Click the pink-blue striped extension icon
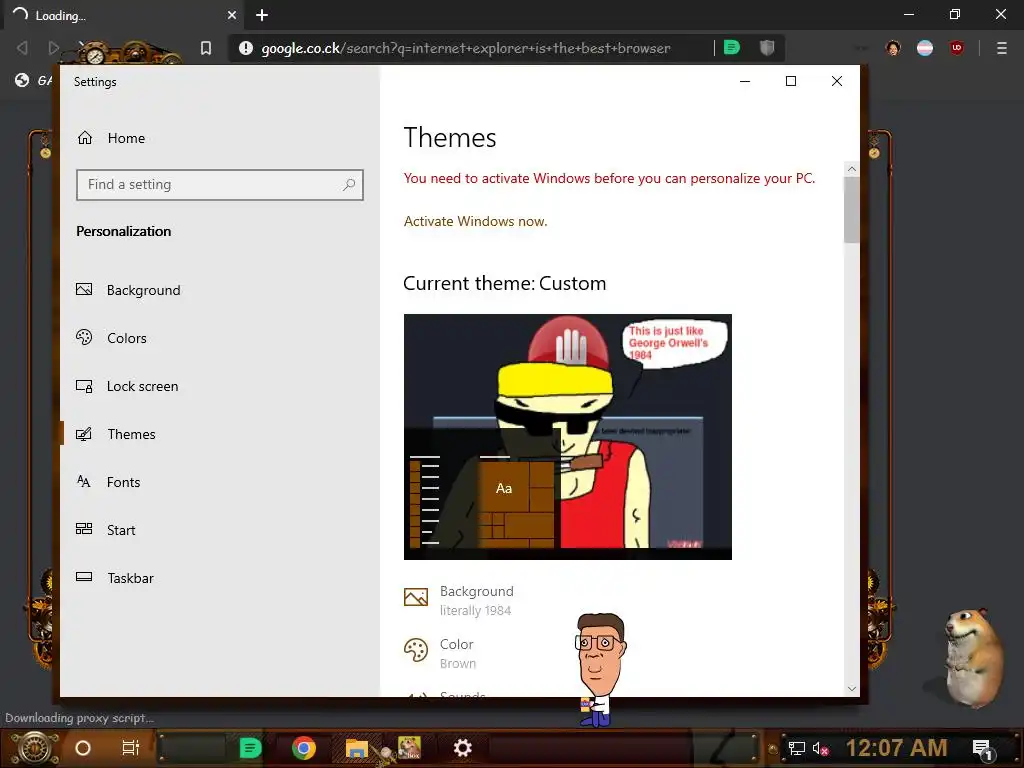This screenshot has height=768, width=1024. pos(925,48)
